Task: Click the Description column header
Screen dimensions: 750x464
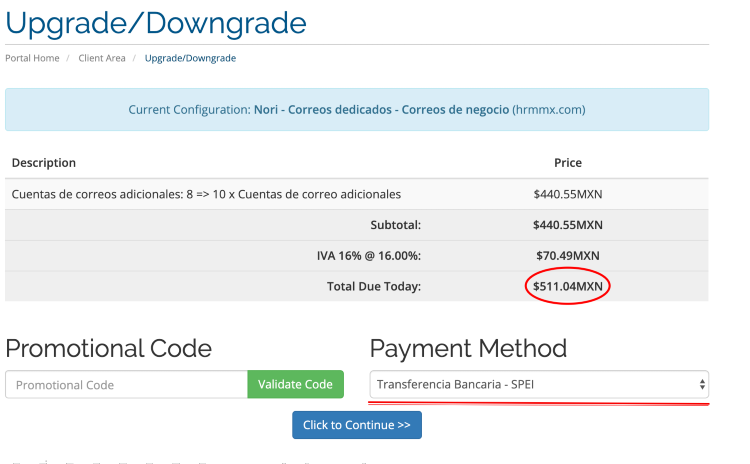Action: point(43,163)
